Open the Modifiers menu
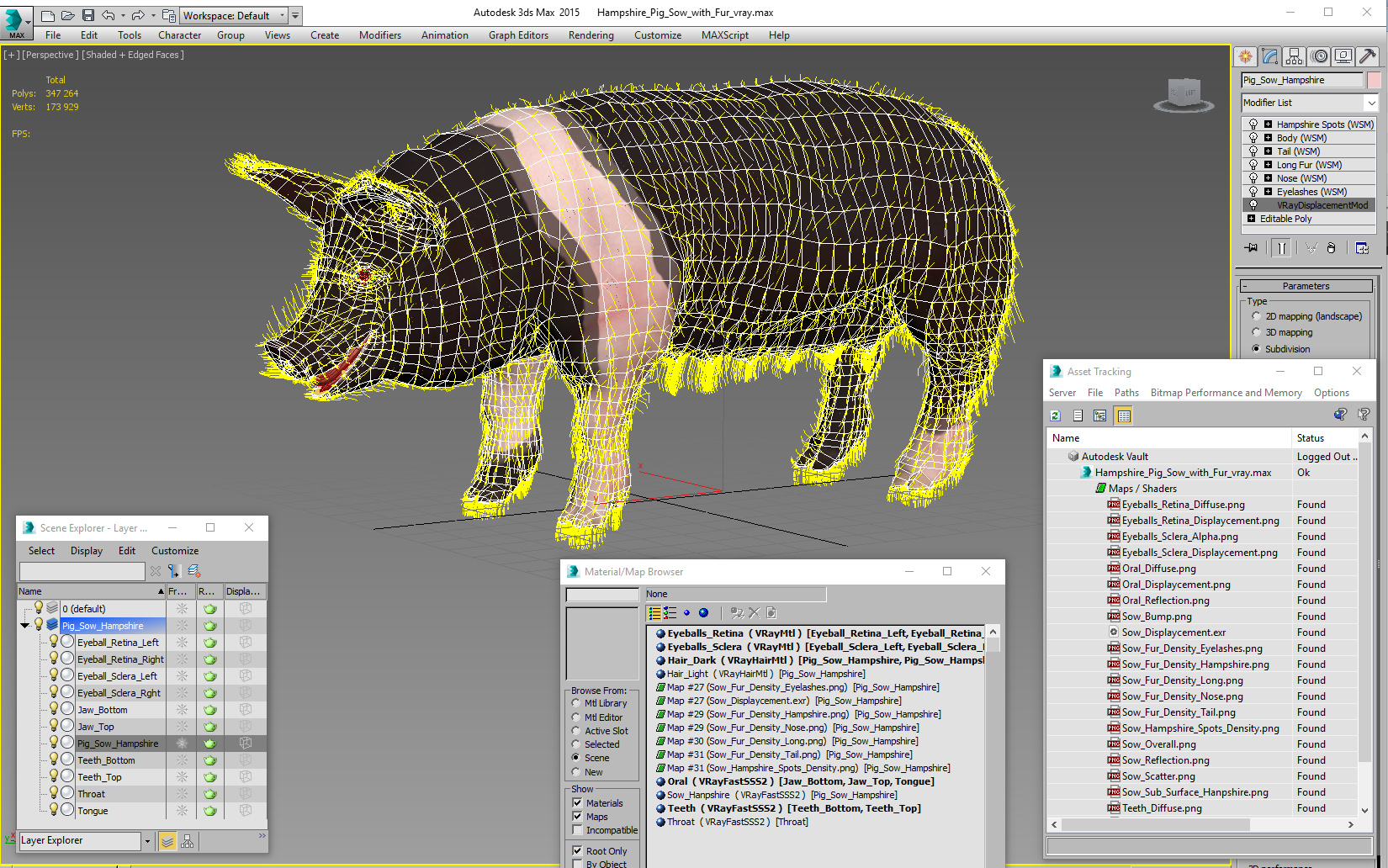 (380, 35)
